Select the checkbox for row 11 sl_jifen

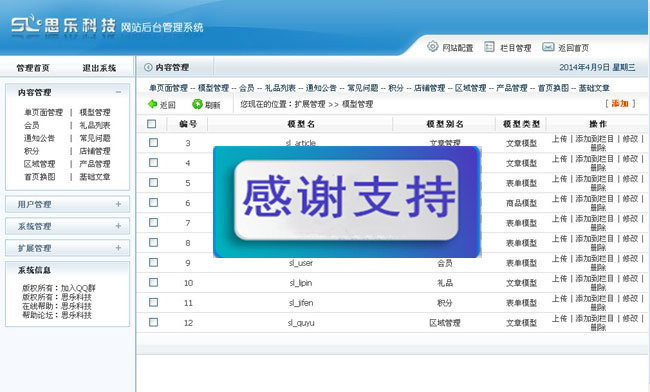pyautogui.click(x=153, y=302)
